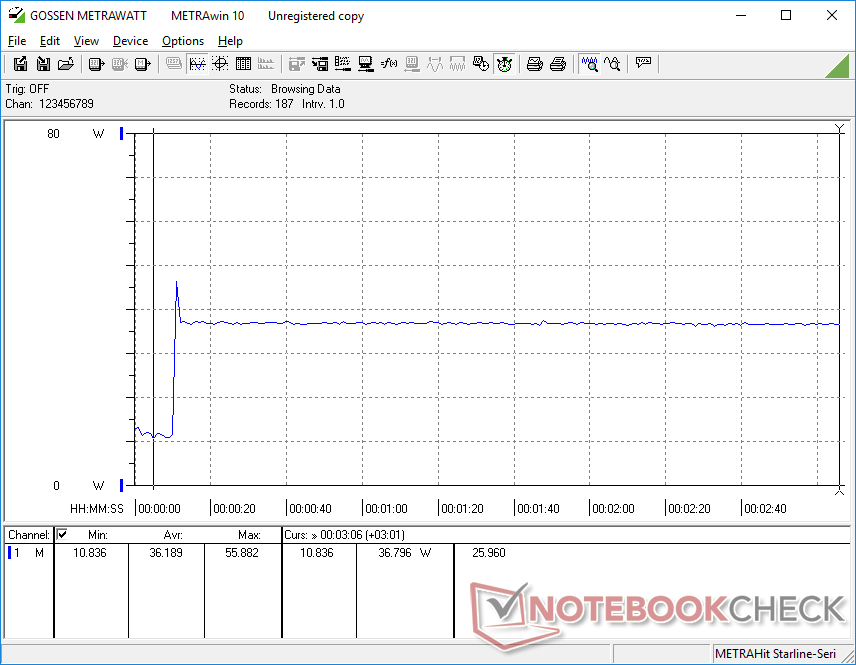Viewport: 856px width, 665px height.
Task: Click the 00:02:40 time axis label
Action: (x=765, y=508)
